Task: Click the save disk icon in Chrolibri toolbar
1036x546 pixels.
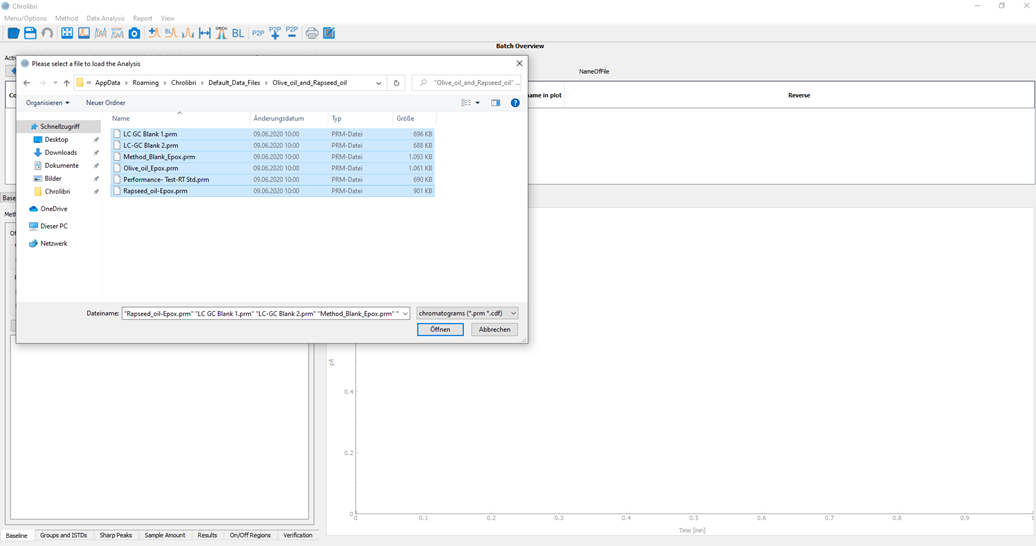Action: (30, 32)
